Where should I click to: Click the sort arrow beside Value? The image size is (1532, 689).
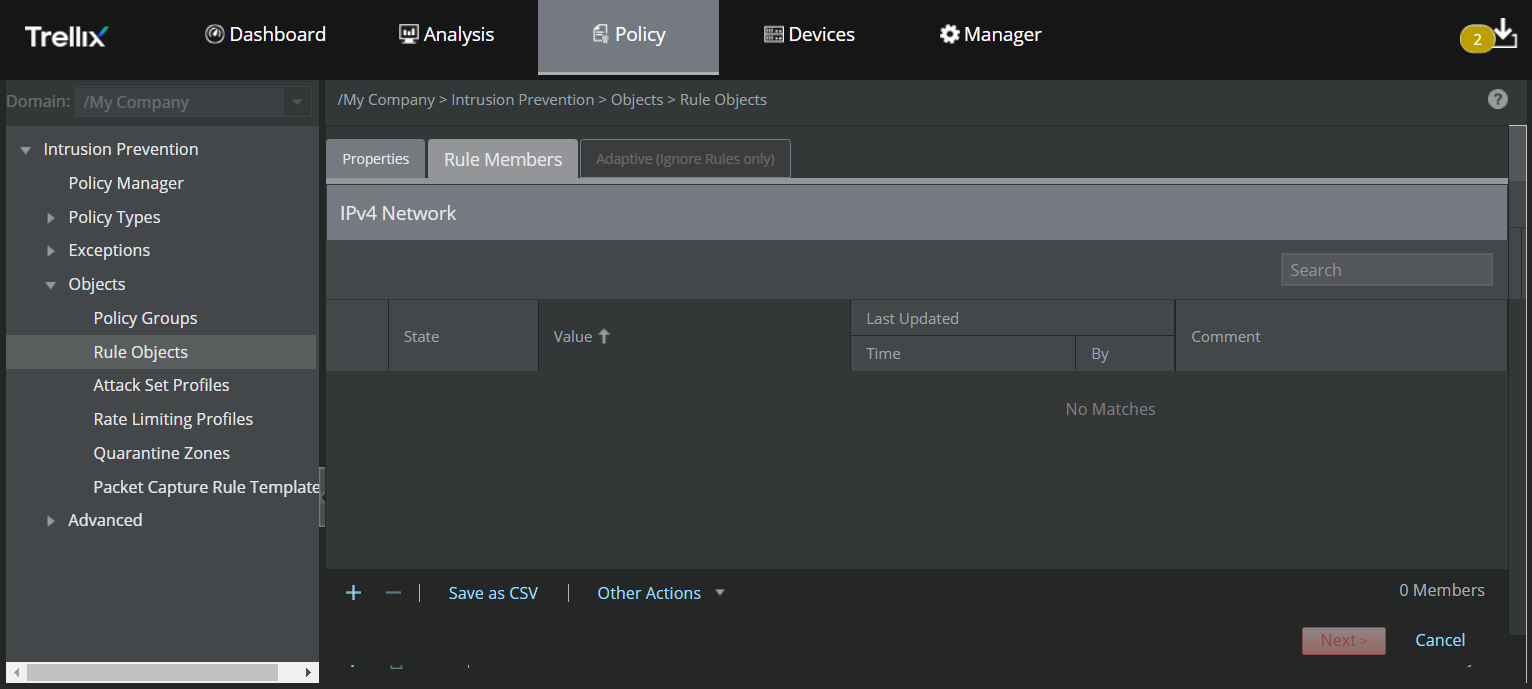click(x=604, y=336)
